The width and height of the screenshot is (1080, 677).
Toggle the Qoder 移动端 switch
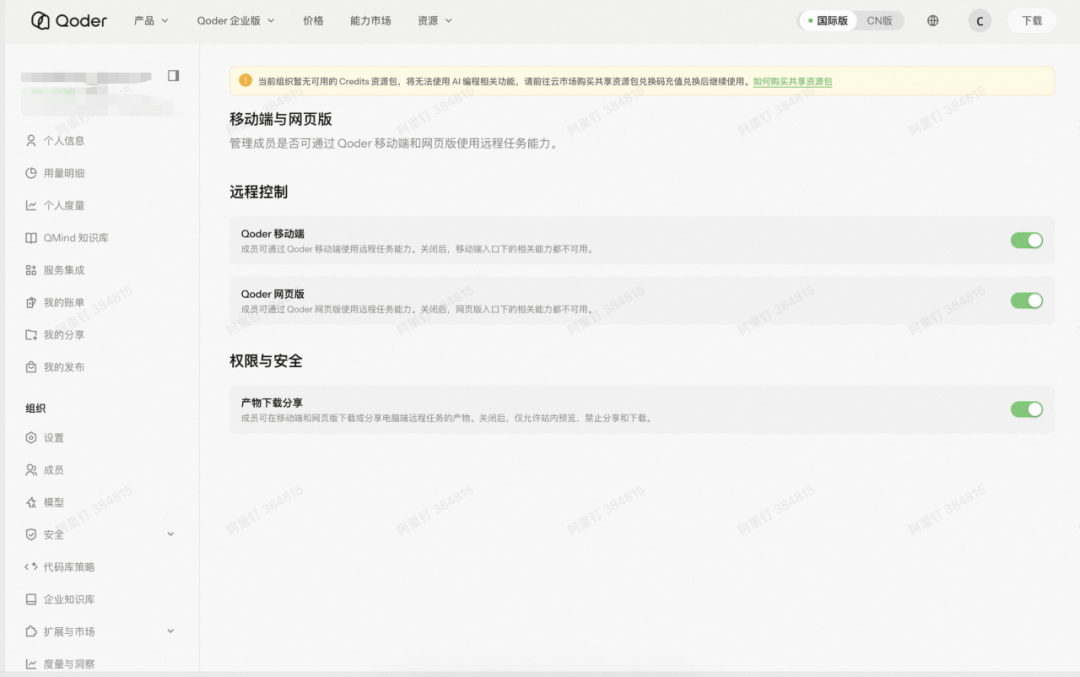click(x=1026, y=240)
